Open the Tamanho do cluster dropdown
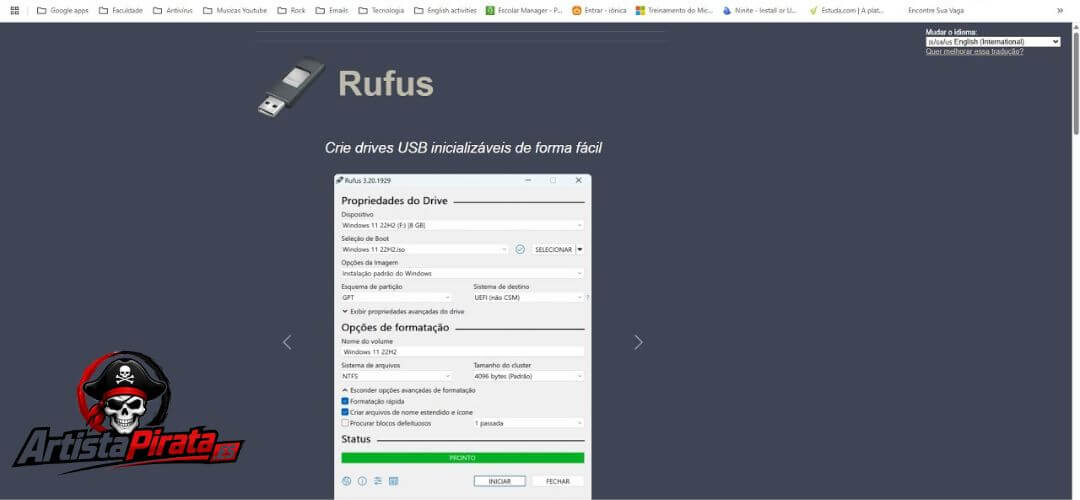The width and height of the screenshot is (1080, 500). coord(528,376)
